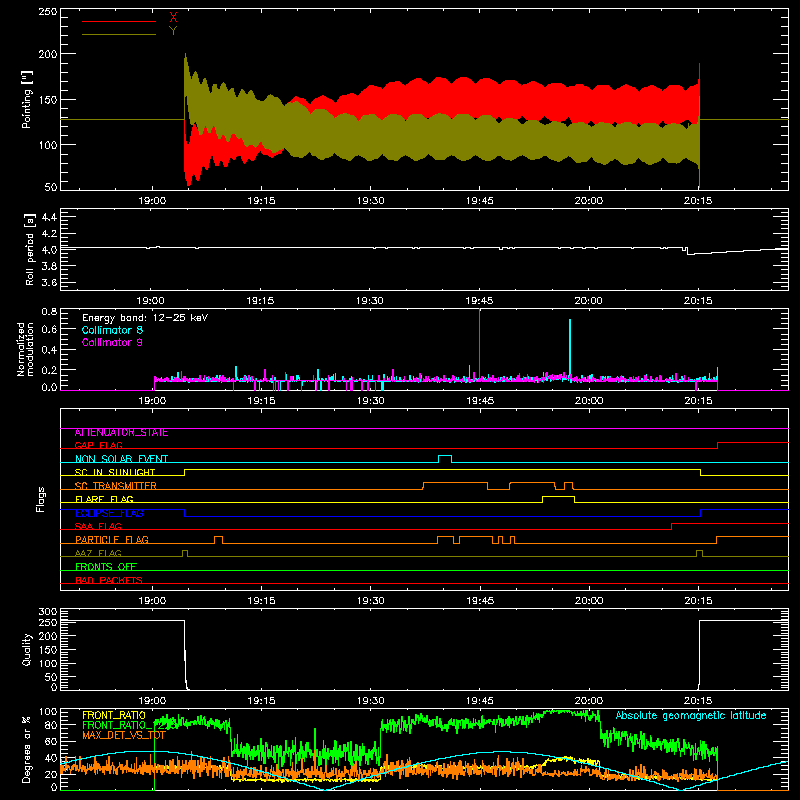
Task: Select the ATTENUATOR_STATE flag label
Action: click(121, 433)
